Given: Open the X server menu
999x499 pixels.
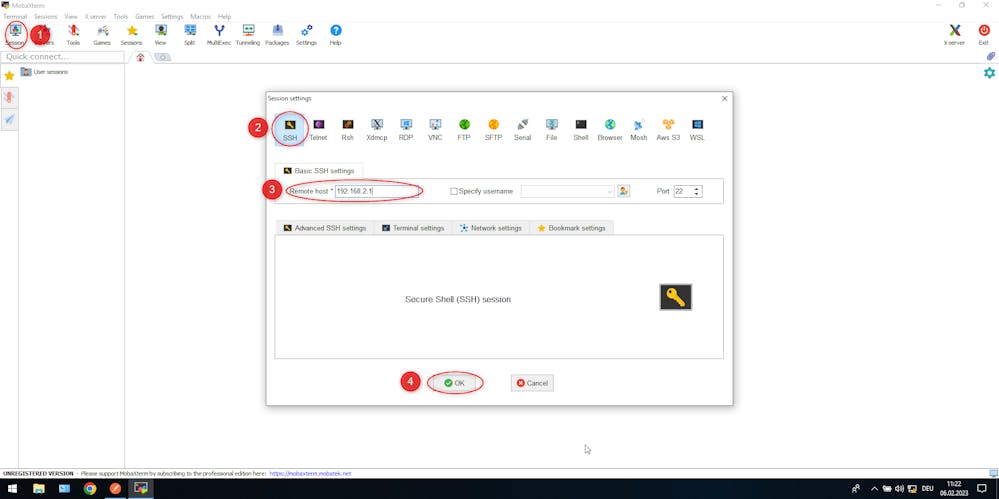Looking at the screenshot, I should (x=96, y=17).
